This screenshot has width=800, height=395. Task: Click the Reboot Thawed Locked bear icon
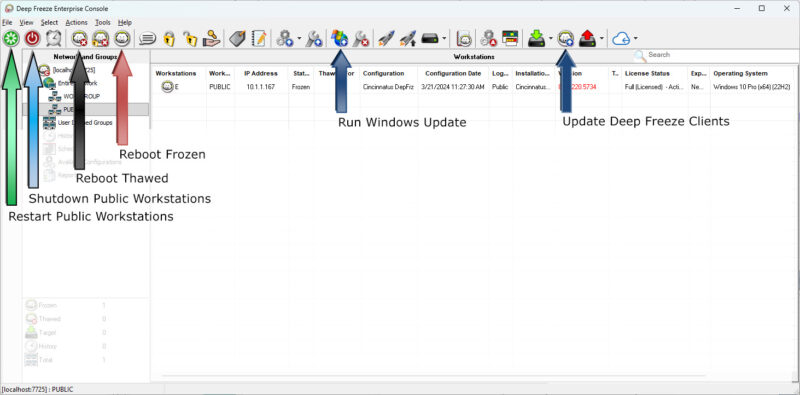[101, 38]
